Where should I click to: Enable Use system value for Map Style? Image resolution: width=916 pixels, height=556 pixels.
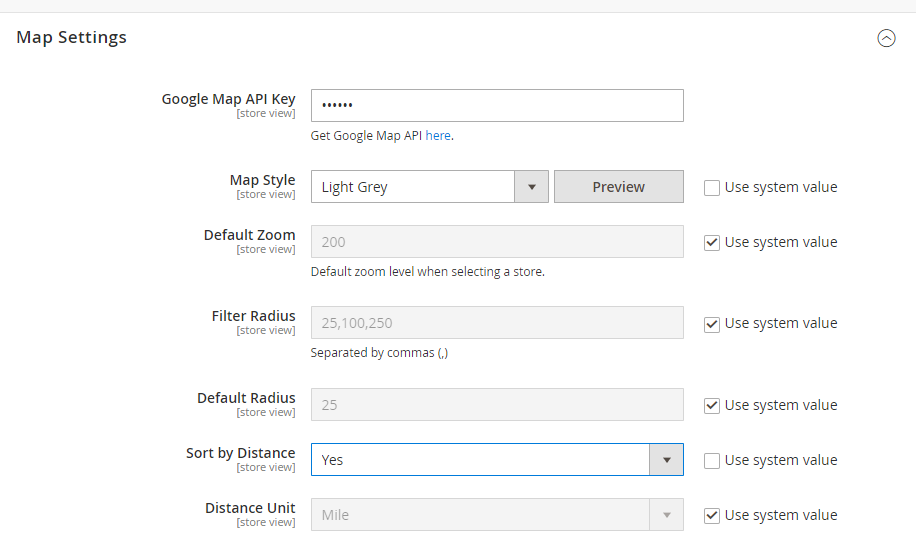tap(712, 187)
